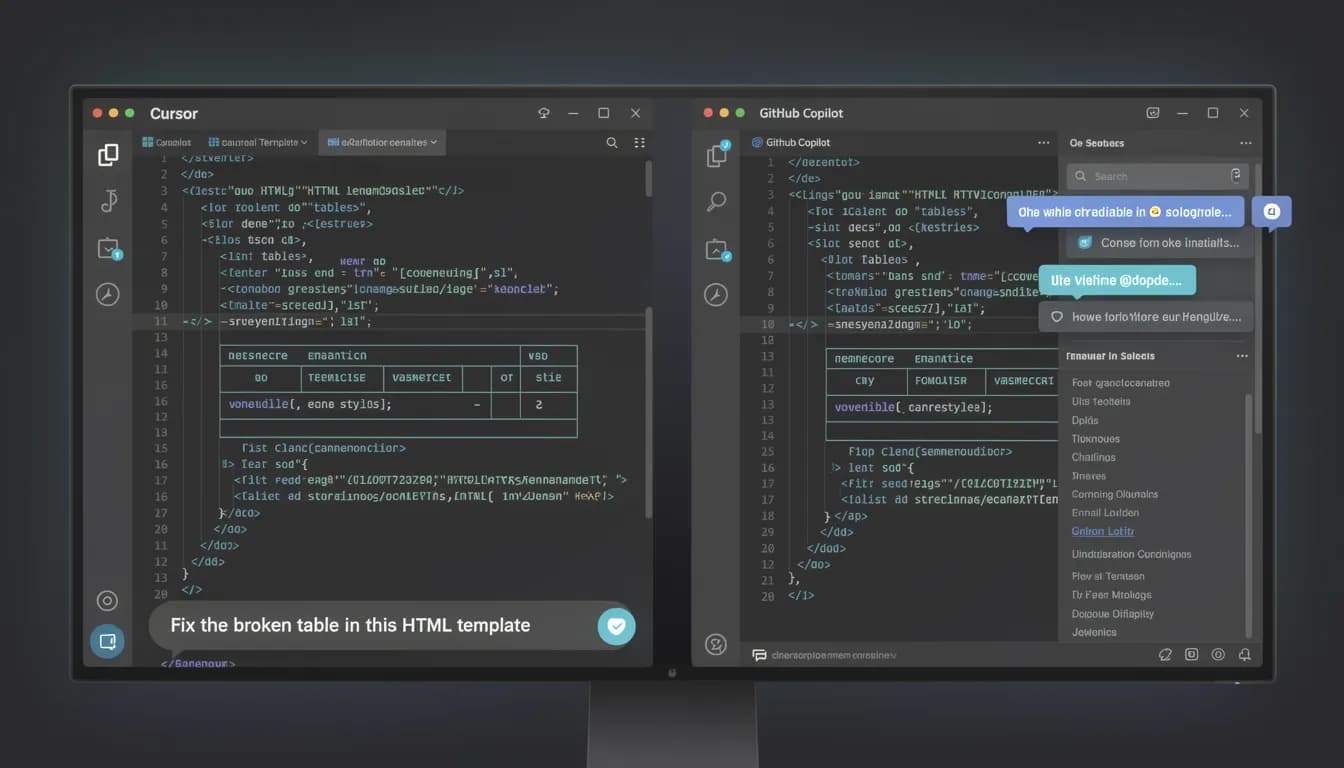This screenshot has height=768, width=1344.
Task: Click the round icon at GitHub Copilot sidebar bottom
Action: (716, 645)
